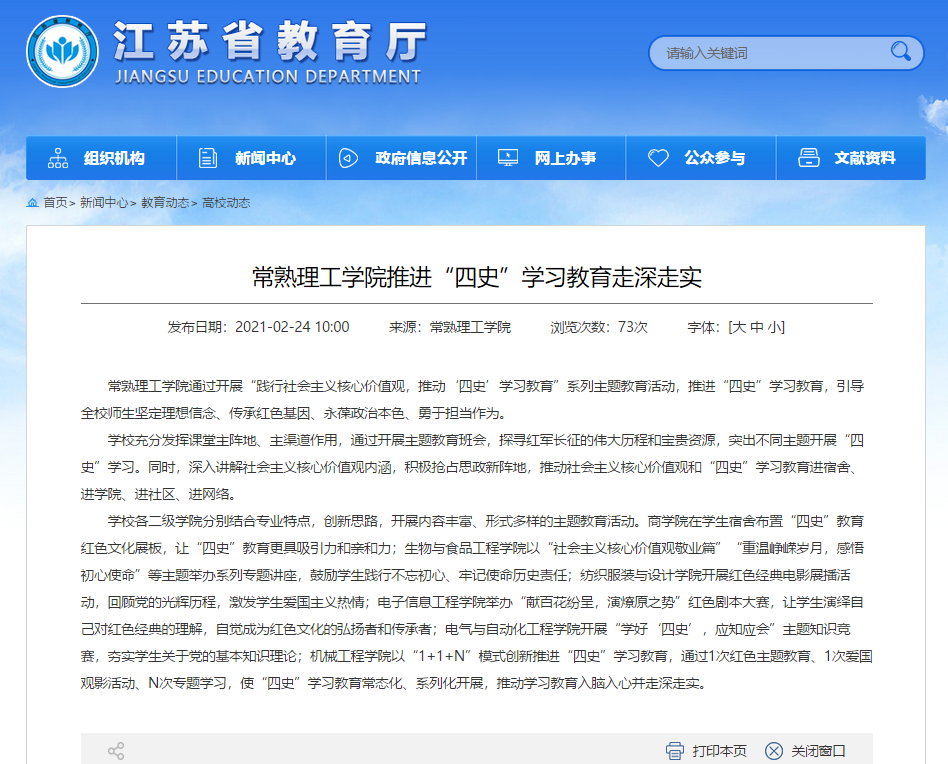This screenshot has height=764, width=948.
Task: Go to 教育动态 in the breadcrumb
Action: pyautogui.click(x=165, y=203)
